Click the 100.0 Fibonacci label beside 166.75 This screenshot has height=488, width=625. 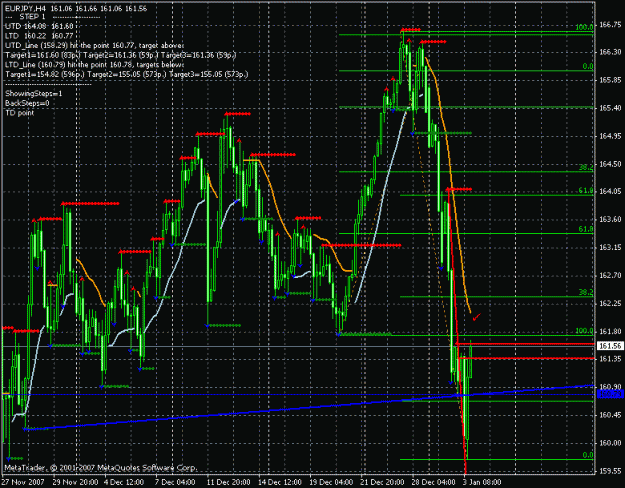click(x=584, y=27)
